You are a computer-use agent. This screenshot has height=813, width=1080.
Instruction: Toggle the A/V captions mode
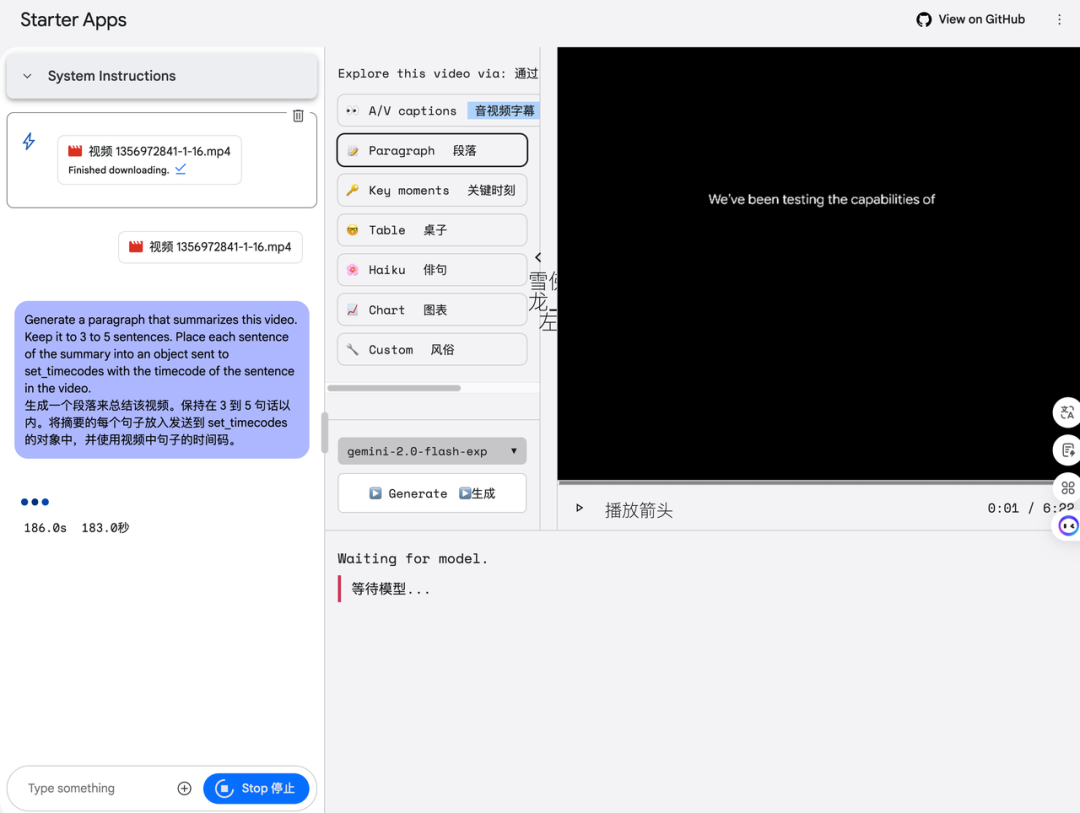pos(432,110)
